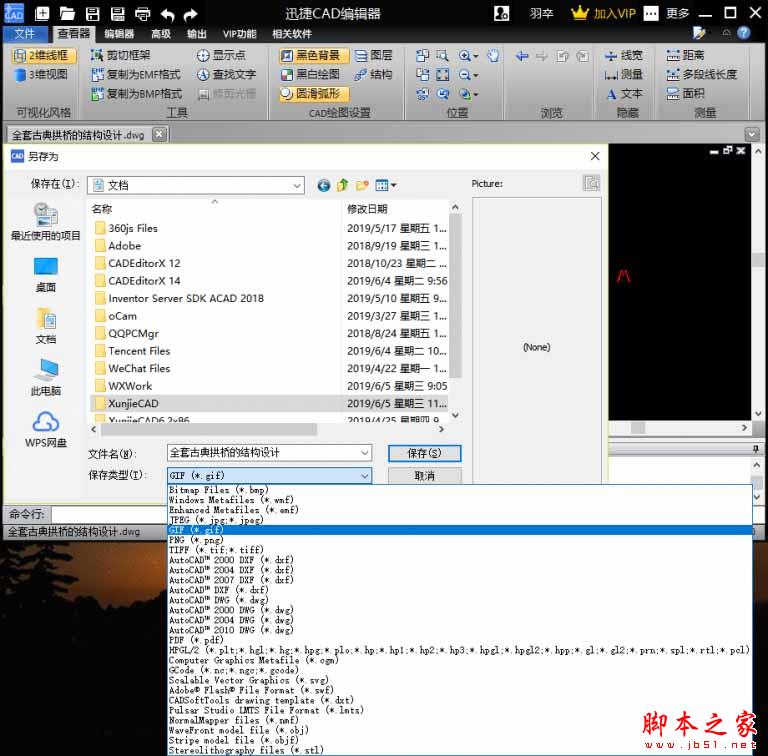Switch to the 输出 tab
768x756 pixels.
coord(196,34)
